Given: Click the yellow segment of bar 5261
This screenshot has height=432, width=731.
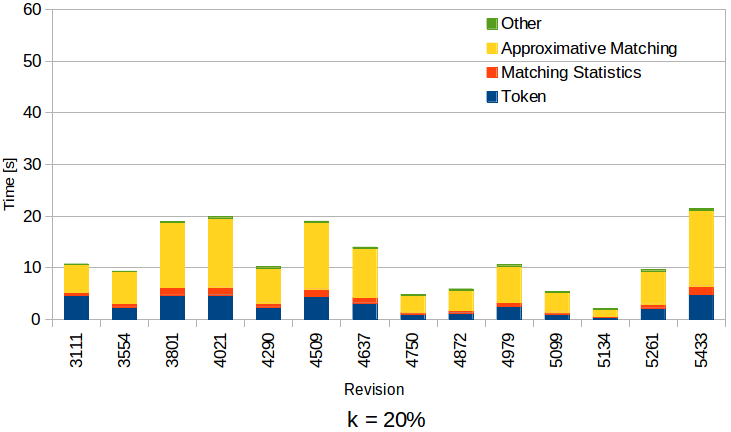Looking at the screenshot, I should click(x=653, y=288).
